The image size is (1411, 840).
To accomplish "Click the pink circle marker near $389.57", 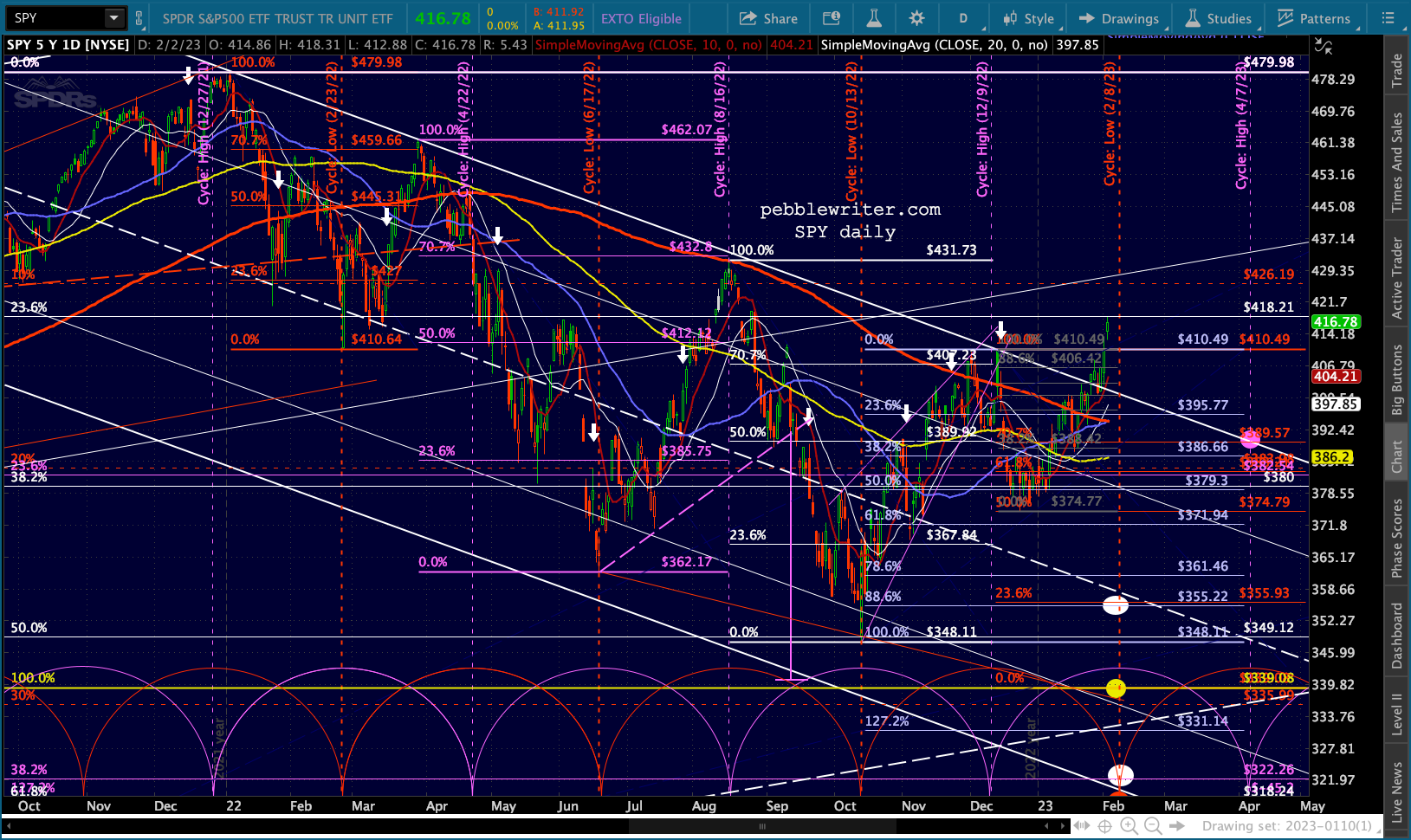I will pyautogui.click(x=1250, y=439).
